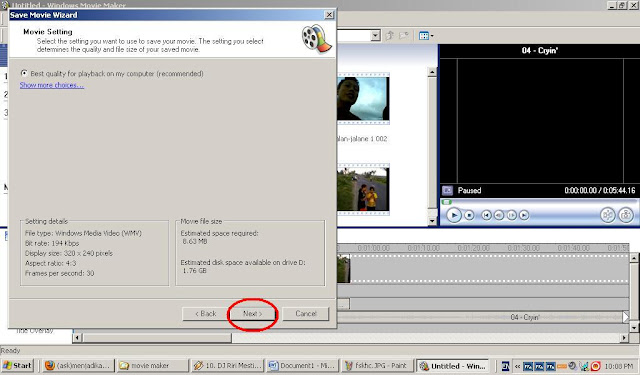Select the top video clip thumbnail
Viewport: 640px width, 375px height.
click(363, 98)
